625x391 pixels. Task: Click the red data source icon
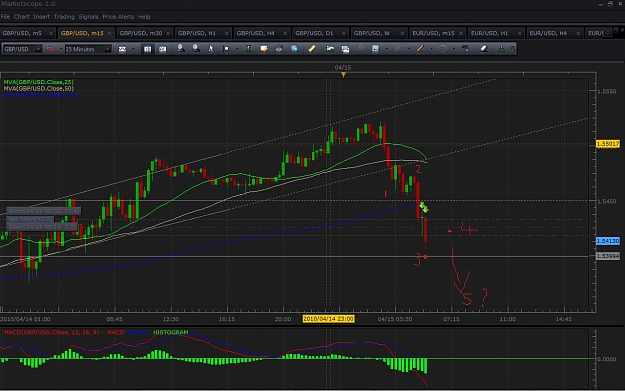click(51, 49)
